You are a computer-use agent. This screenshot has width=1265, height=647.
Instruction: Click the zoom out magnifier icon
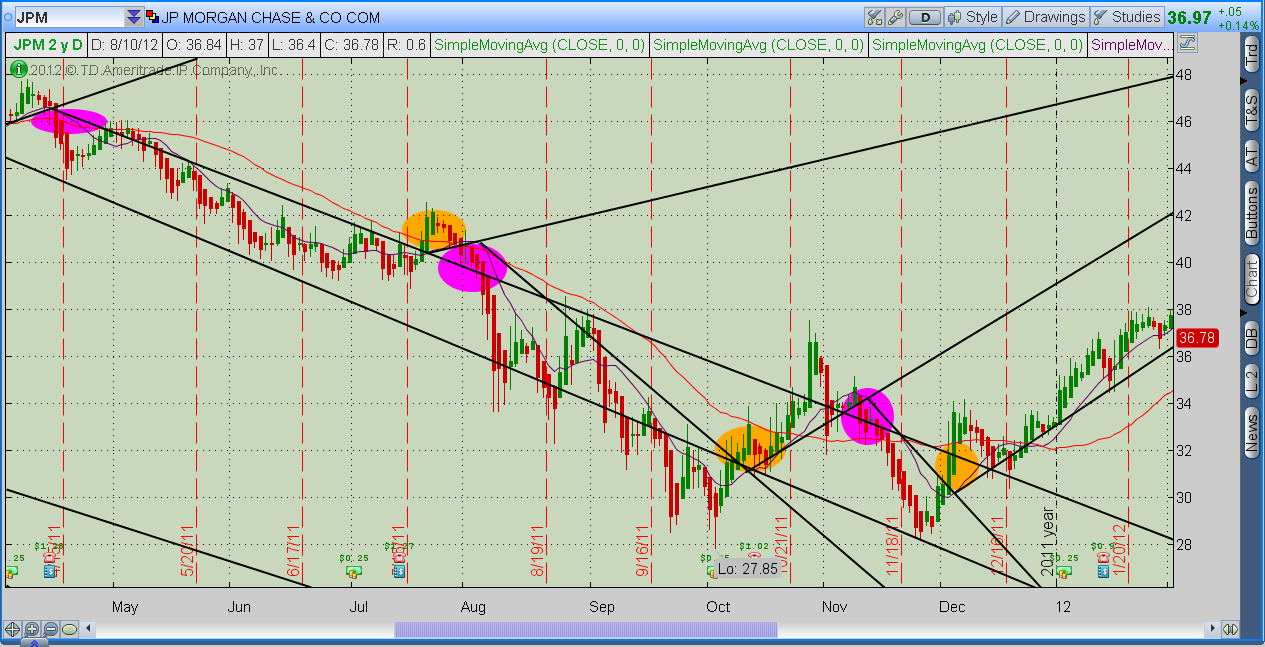[x=51, y=629]
